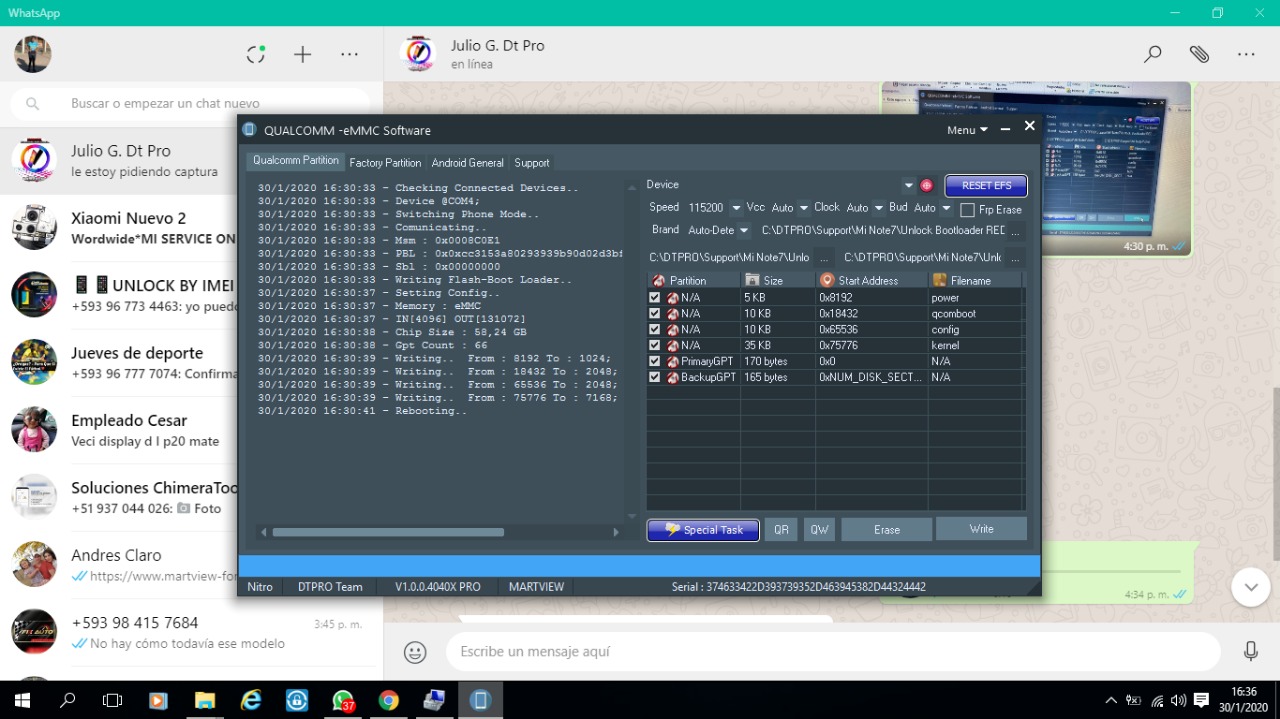
Task: Uncheck the power partition row checkbox
Action: click(x=655, y=297)
